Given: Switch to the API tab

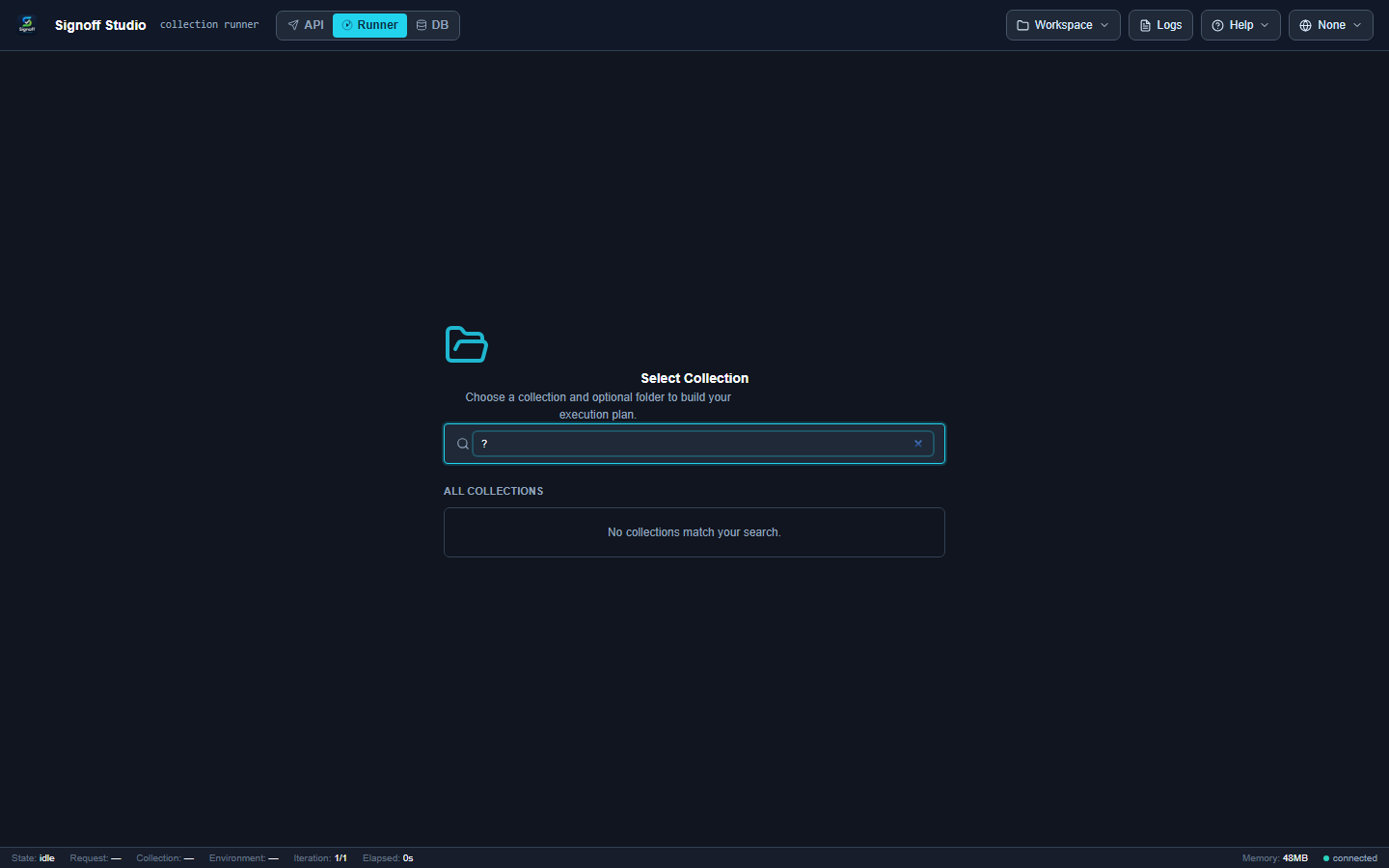Looking at the screenshot, I should click(306, 25).
